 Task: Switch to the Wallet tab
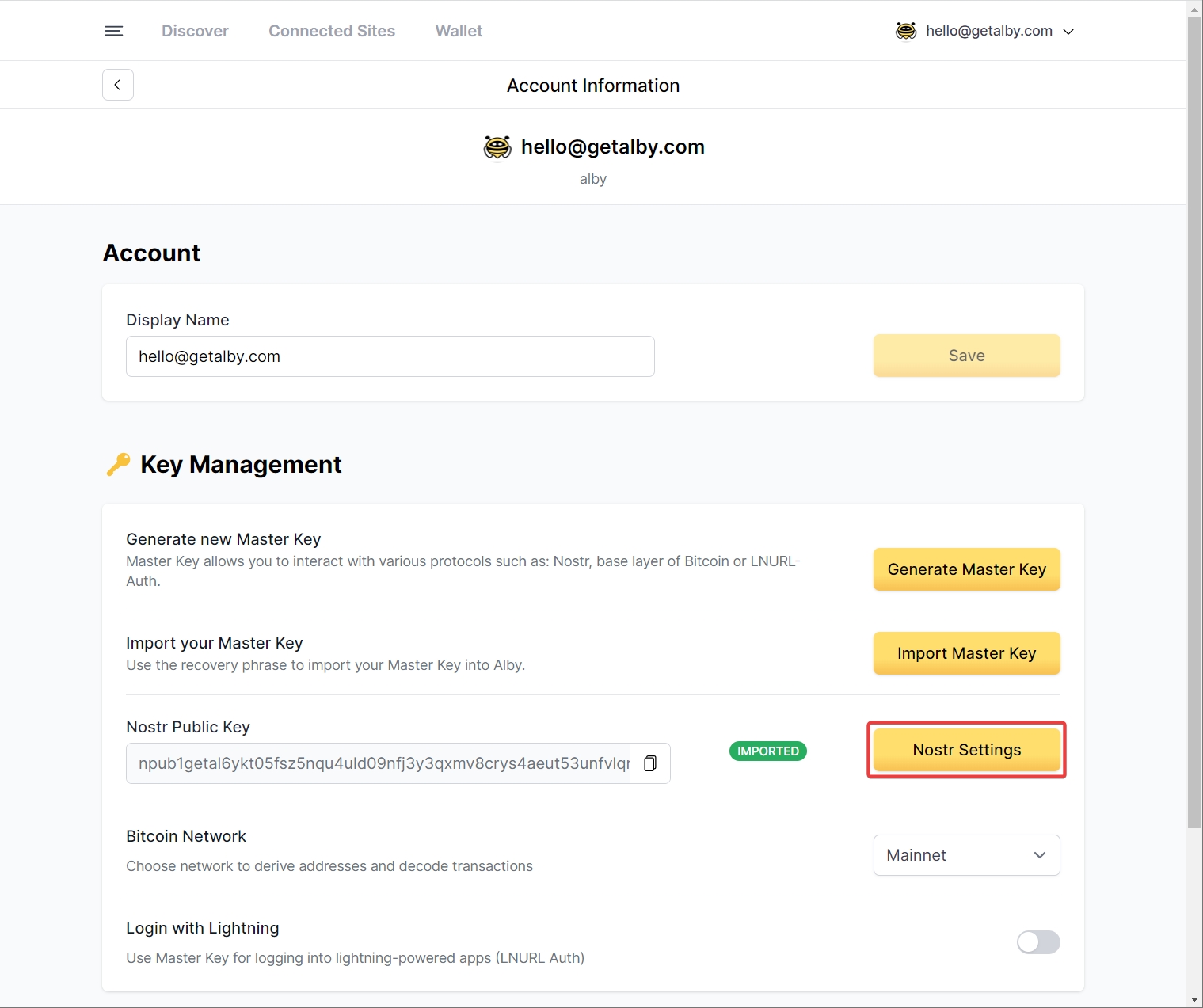[x=459, y=31]
